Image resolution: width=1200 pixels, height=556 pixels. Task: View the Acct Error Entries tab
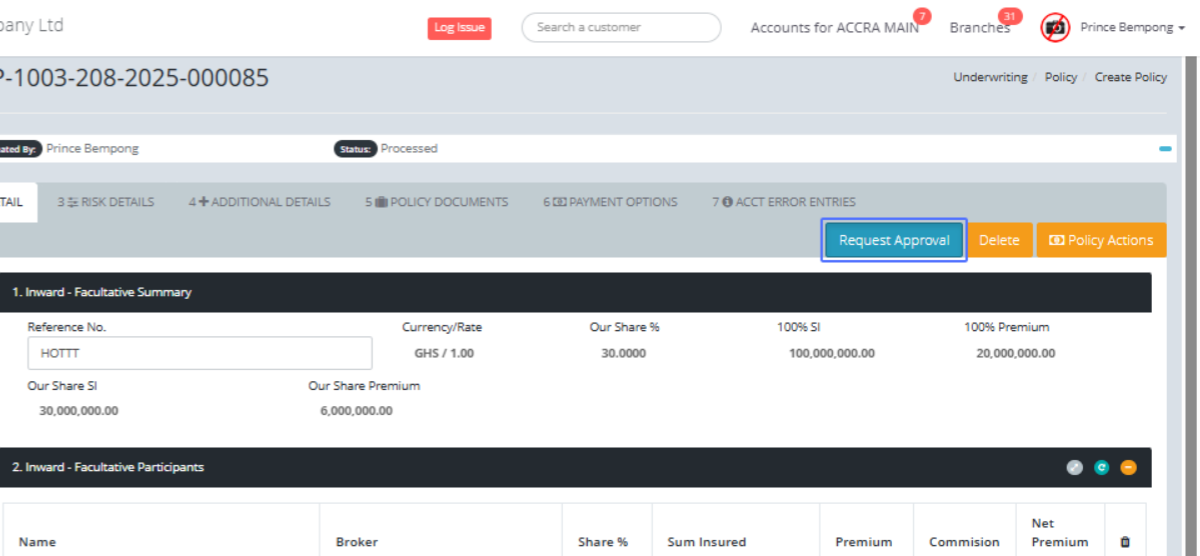[783, 202]
